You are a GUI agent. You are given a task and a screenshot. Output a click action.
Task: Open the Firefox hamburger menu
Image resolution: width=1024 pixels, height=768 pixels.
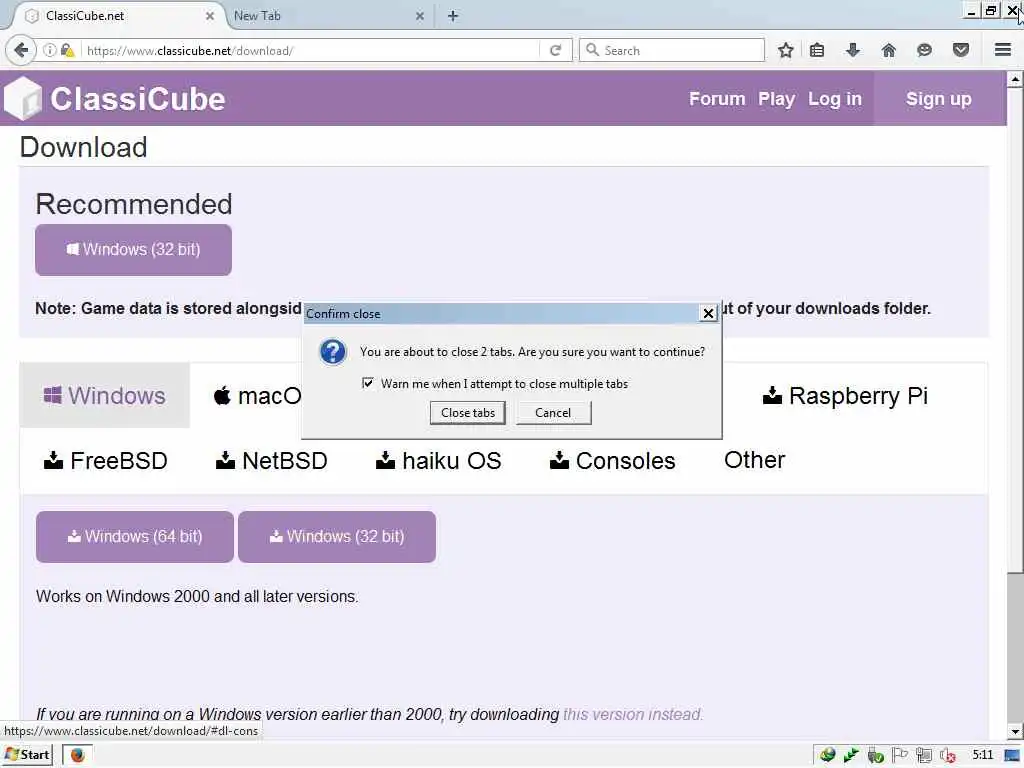pos(1003,50)
